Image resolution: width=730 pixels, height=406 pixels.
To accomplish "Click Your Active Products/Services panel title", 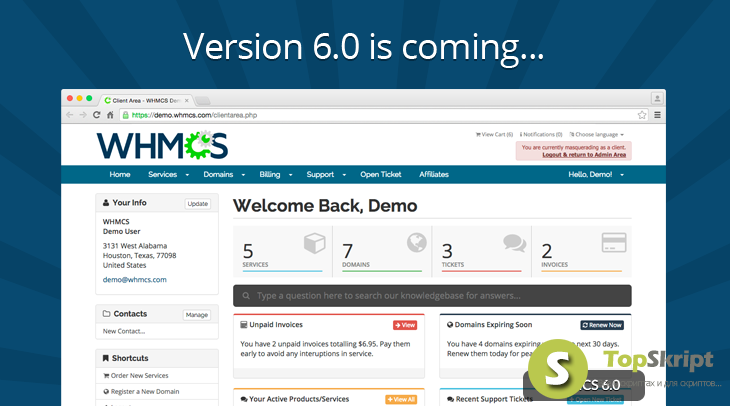I will click(299, 399).
